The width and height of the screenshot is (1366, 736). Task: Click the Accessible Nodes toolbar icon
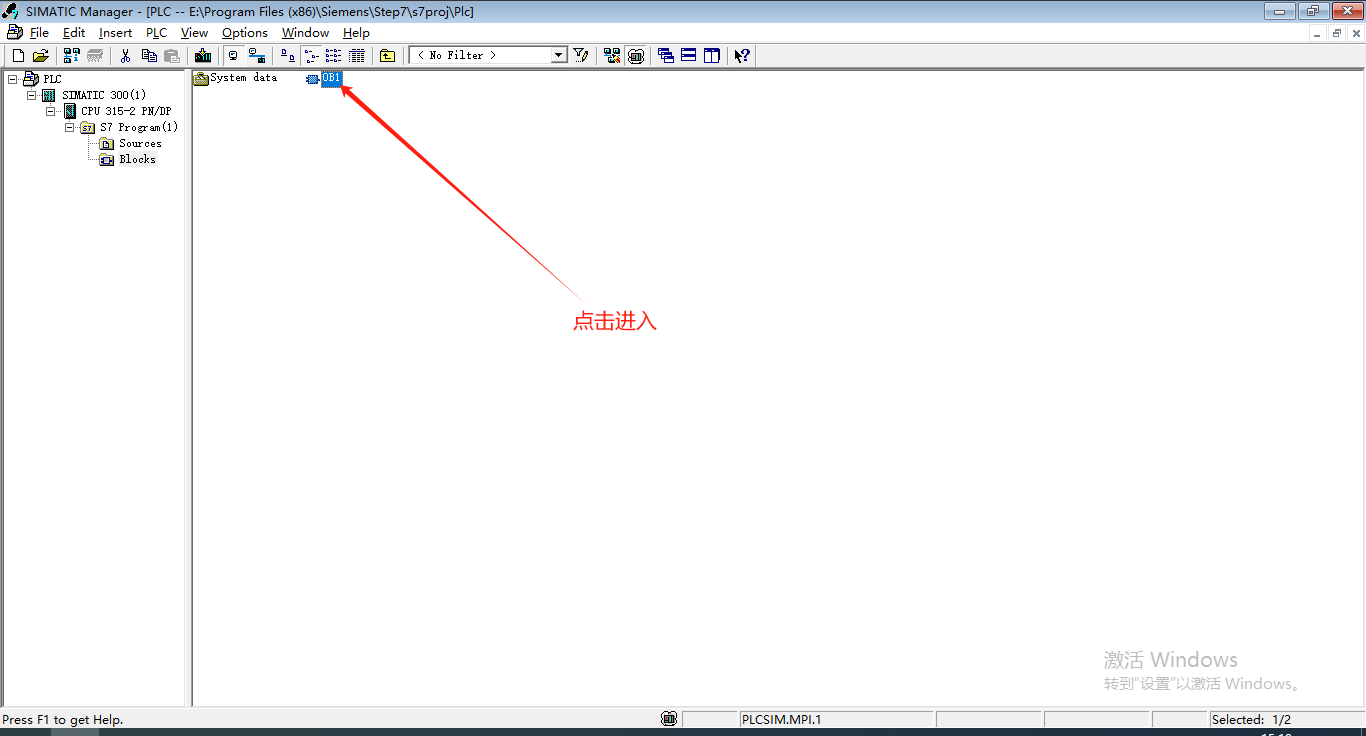click(x=72, y=56)
